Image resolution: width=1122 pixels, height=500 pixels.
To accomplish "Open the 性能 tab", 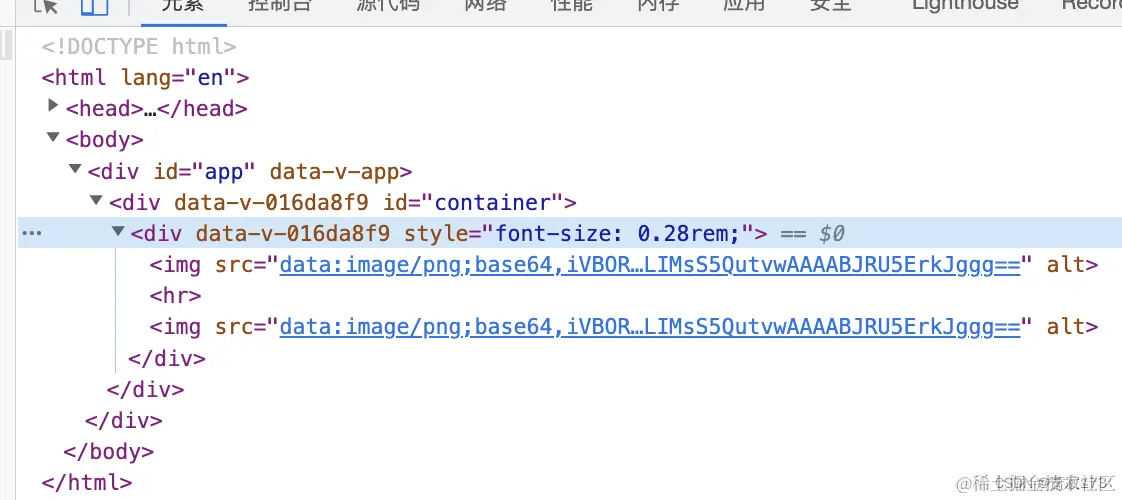I will (572, 4).
